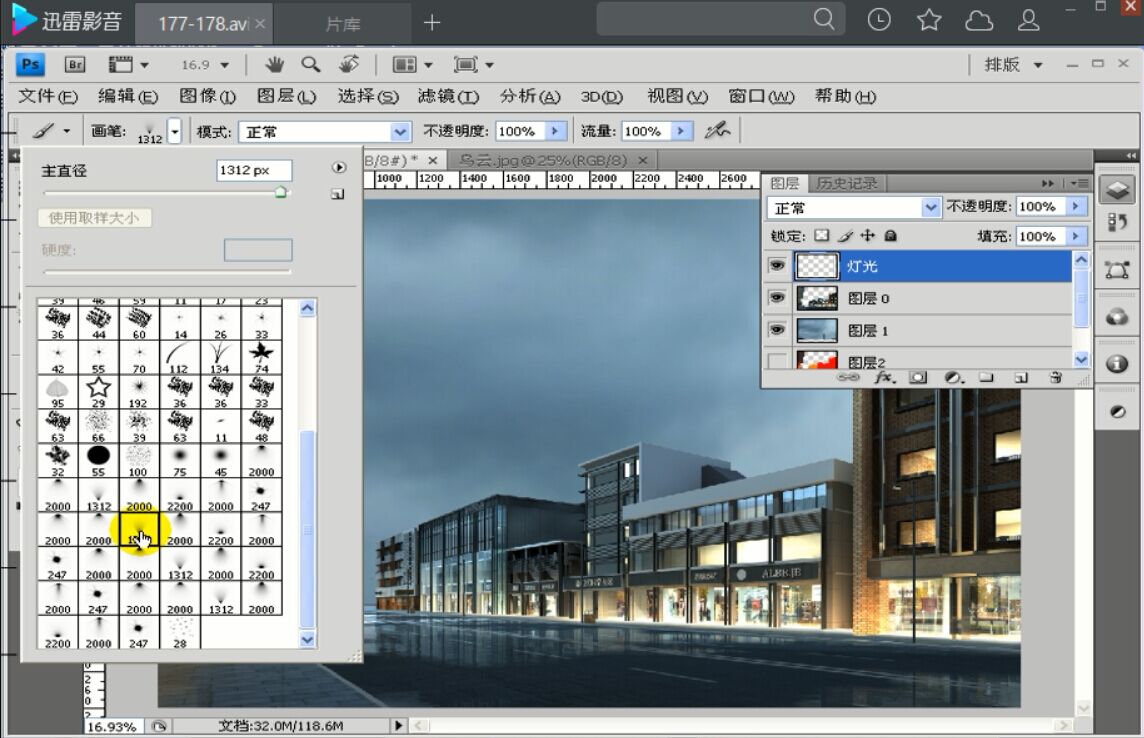Open the brush Mode dropdown in options bar
The width and height of the screenshot is (1144, 738).
tap(399, 130)
